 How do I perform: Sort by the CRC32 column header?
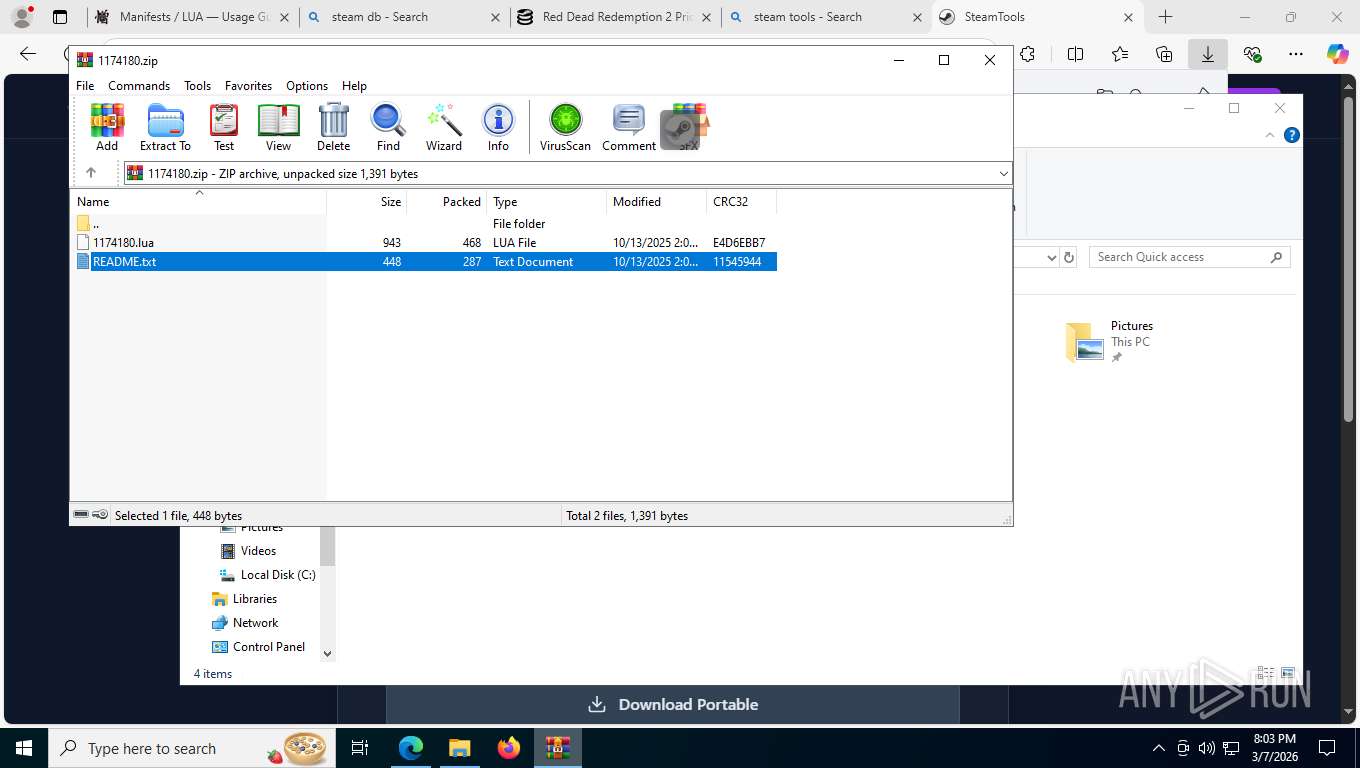click(742, 201)
